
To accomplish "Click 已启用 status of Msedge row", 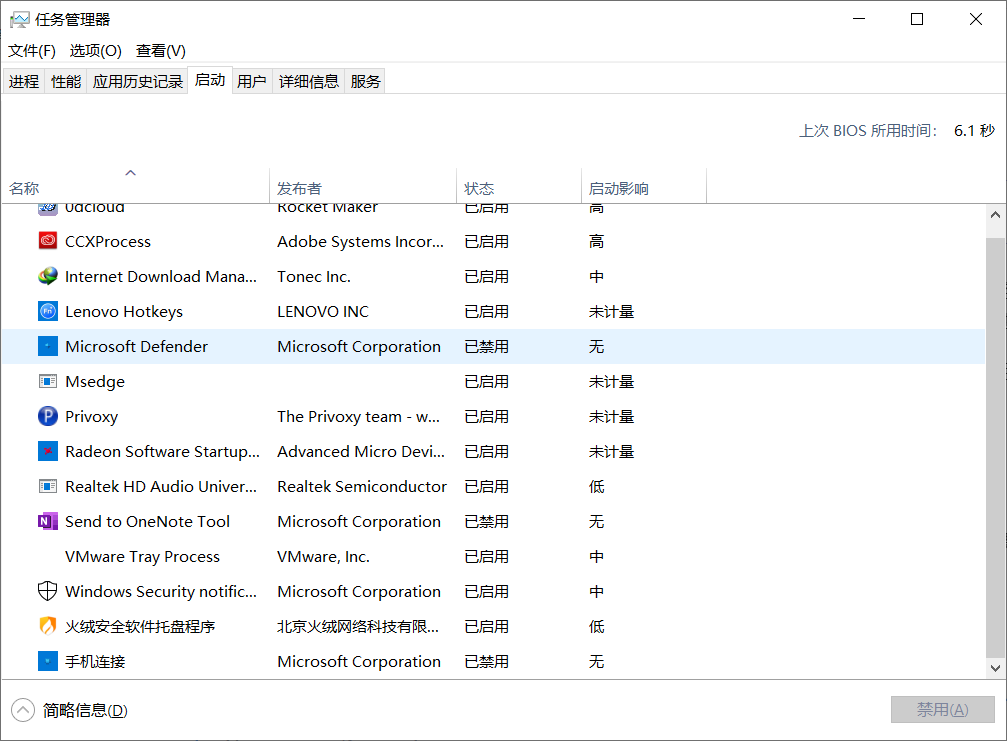I will point(486,381).
